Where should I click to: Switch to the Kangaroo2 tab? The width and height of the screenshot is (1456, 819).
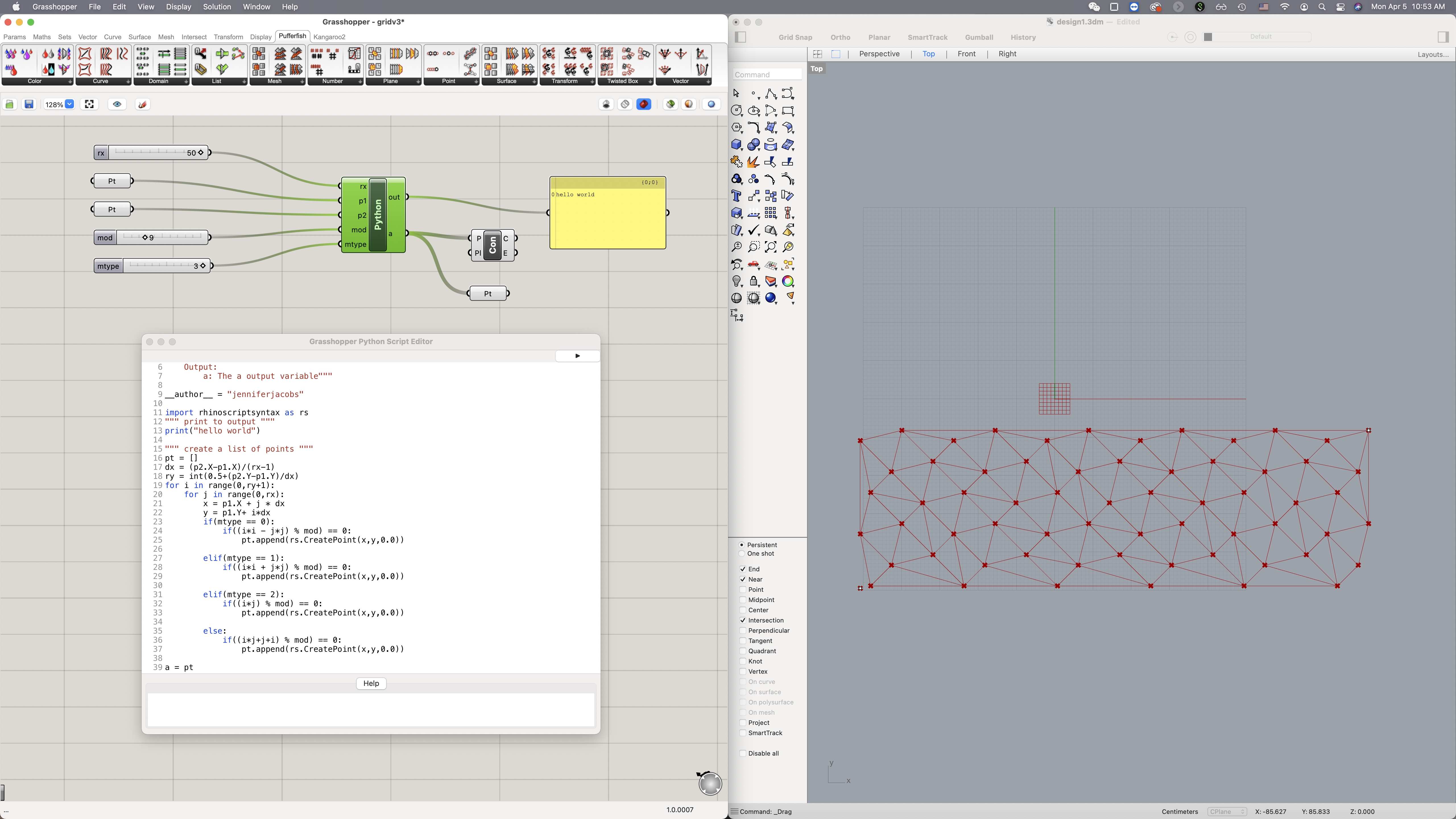[330, 37]
